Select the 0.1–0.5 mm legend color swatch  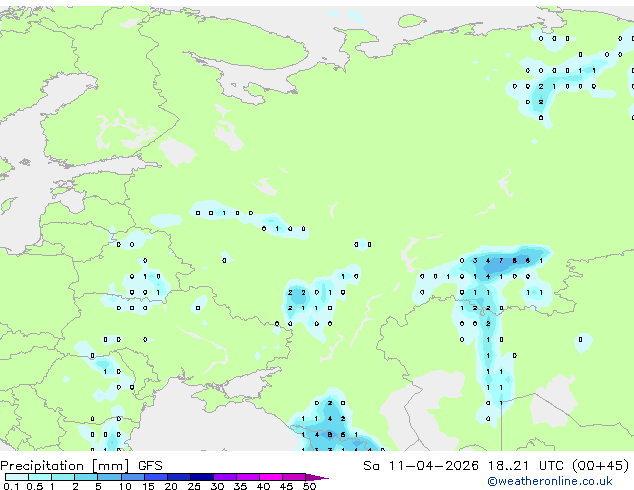coord(17,477)
